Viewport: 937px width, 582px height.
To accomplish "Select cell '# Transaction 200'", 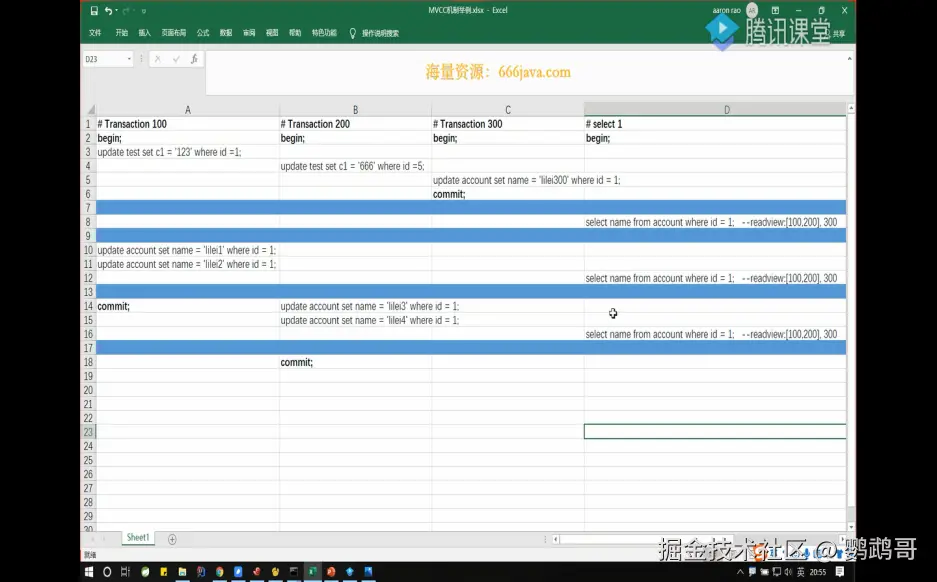I will (x=355, y=124).
